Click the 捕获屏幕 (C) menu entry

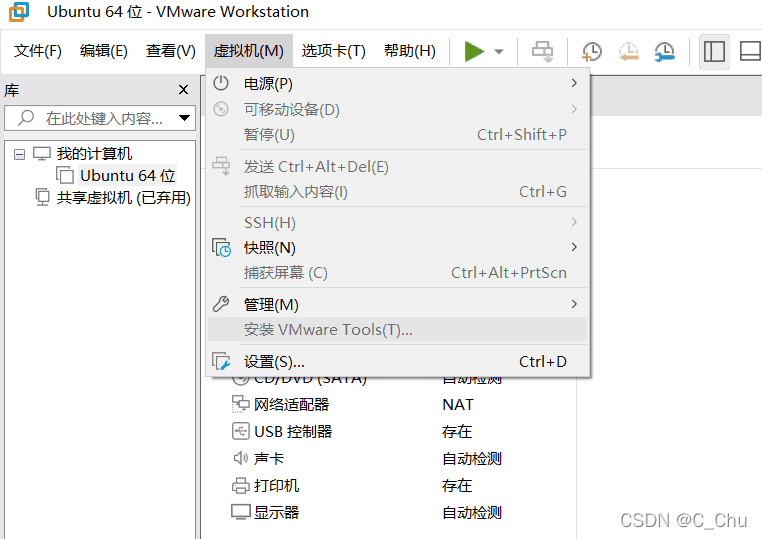pyautogui.click(x=397, y=273)
